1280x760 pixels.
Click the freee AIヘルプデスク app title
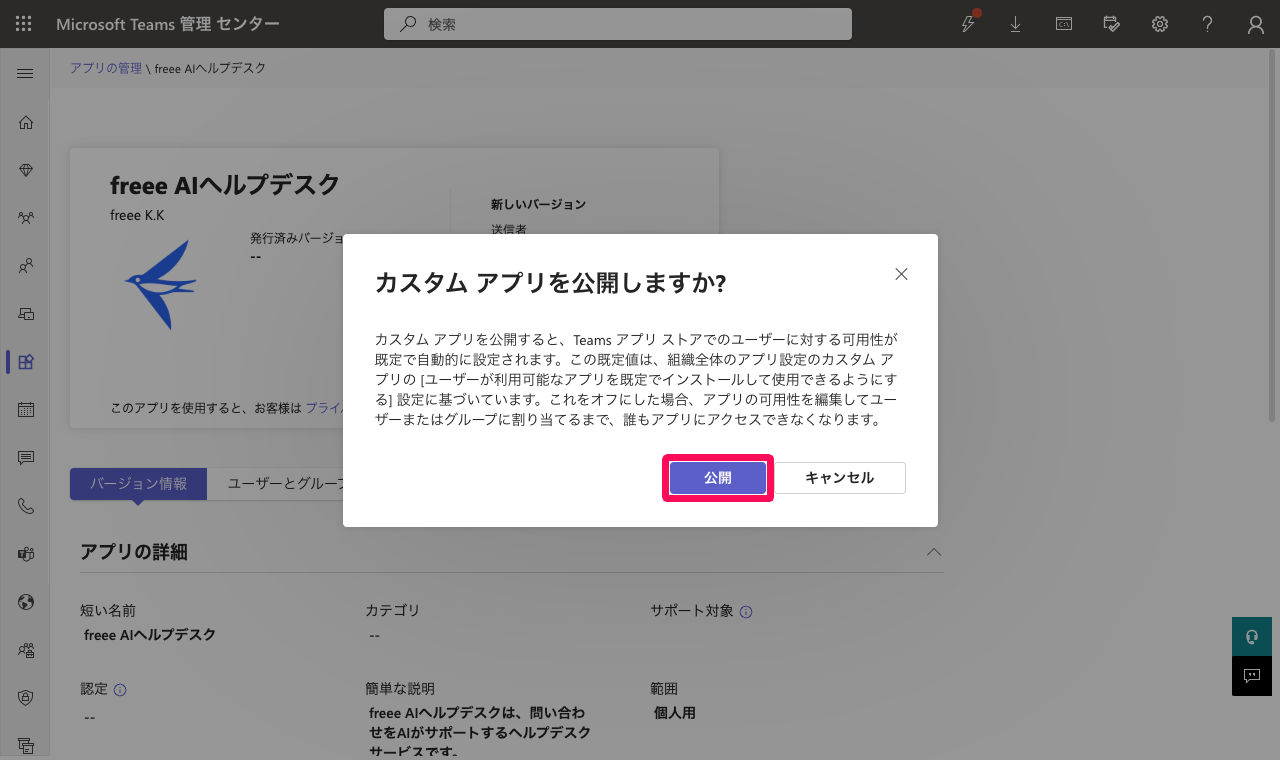[x=225, y=185]
